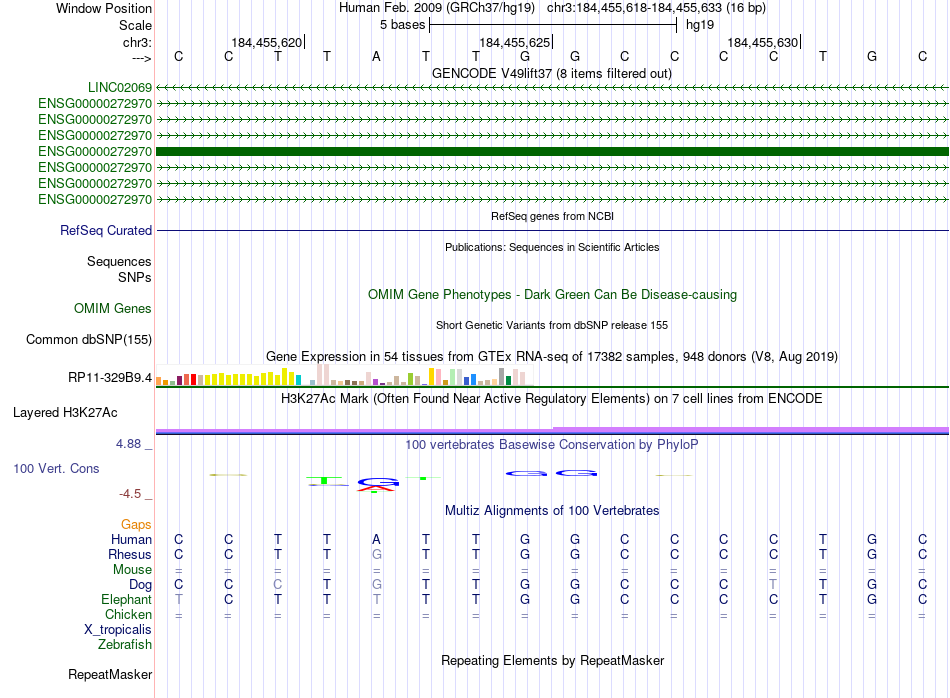Click the 184,455,630 position marker
The height and width of the screenshot is (698, 950).
point(763,42)
